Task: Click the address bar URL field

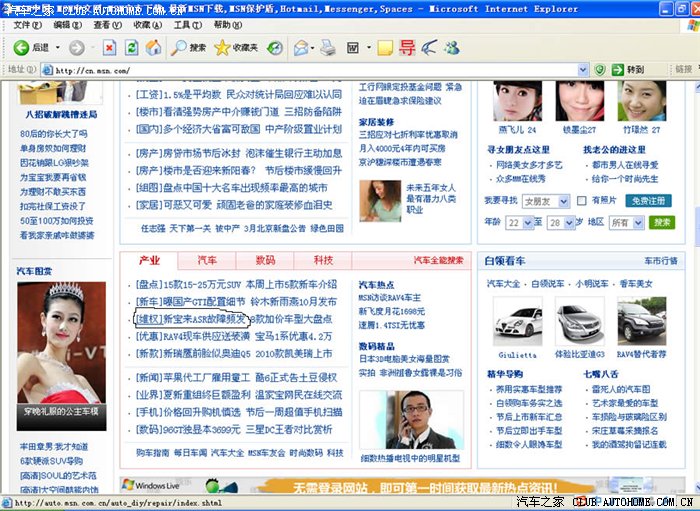Action: pos(300,70)
